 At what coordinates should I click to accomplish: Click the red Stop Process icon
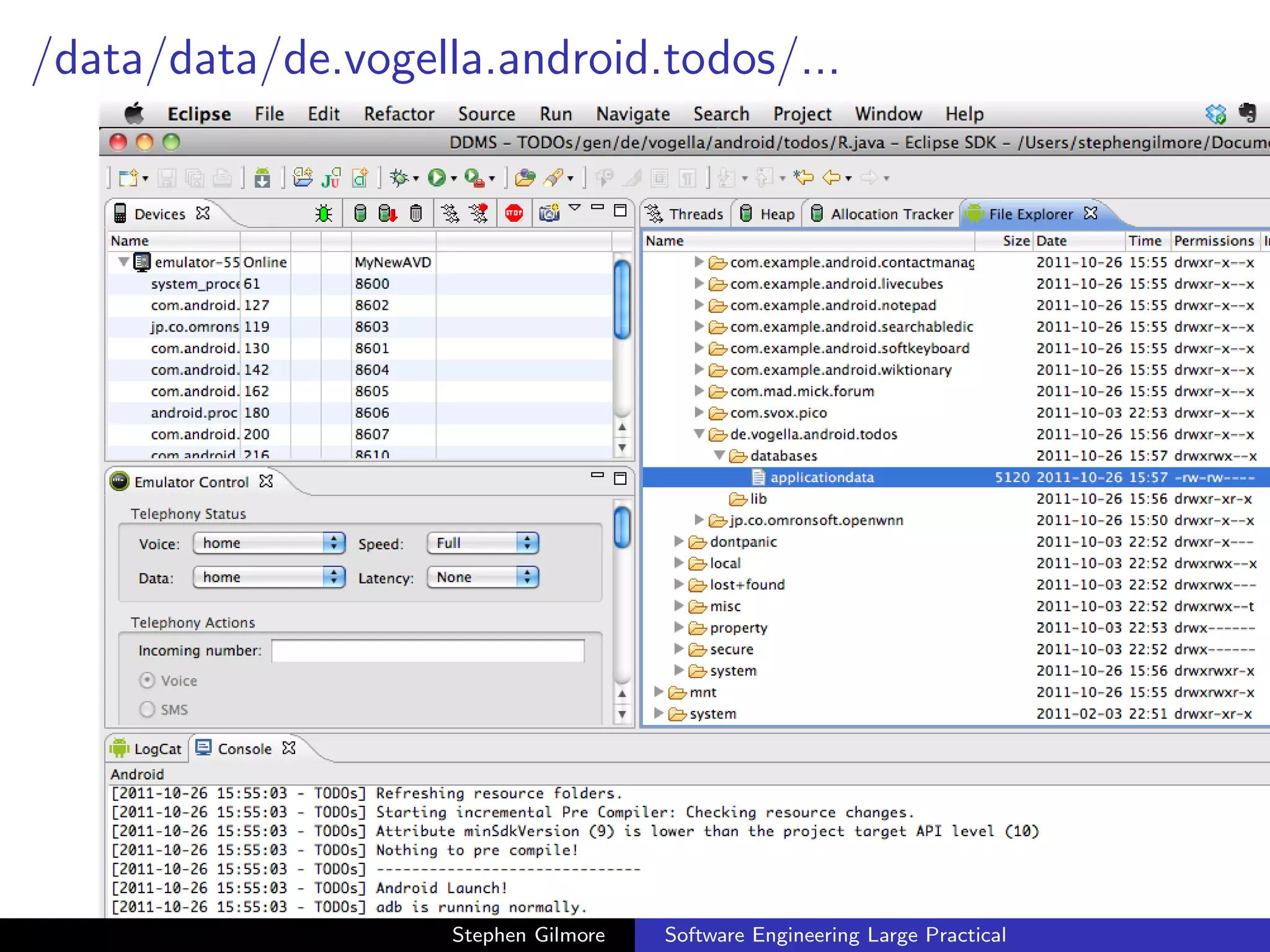pyautogui.click(x=514, y=214)
